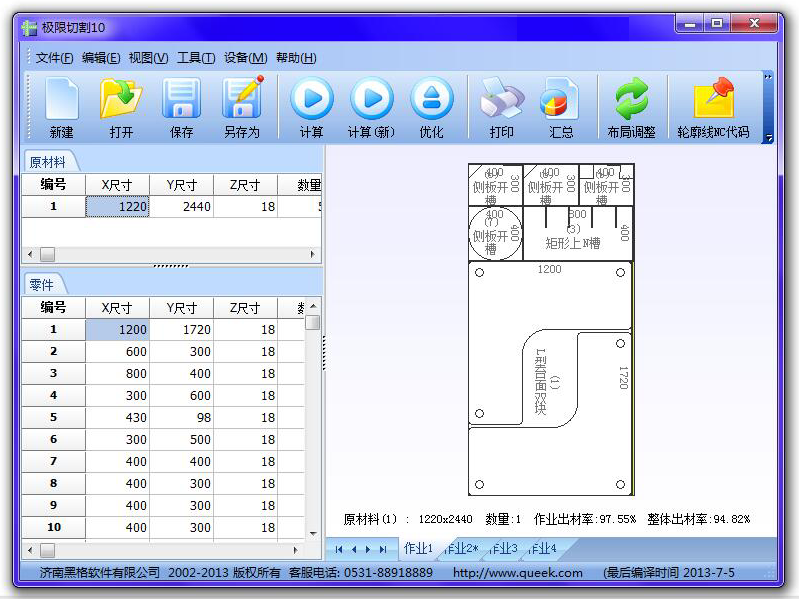Click the X尺寸 cell with 1220
Image resolution: width=800 pixels, height=600 pixels.
(118, 207)
